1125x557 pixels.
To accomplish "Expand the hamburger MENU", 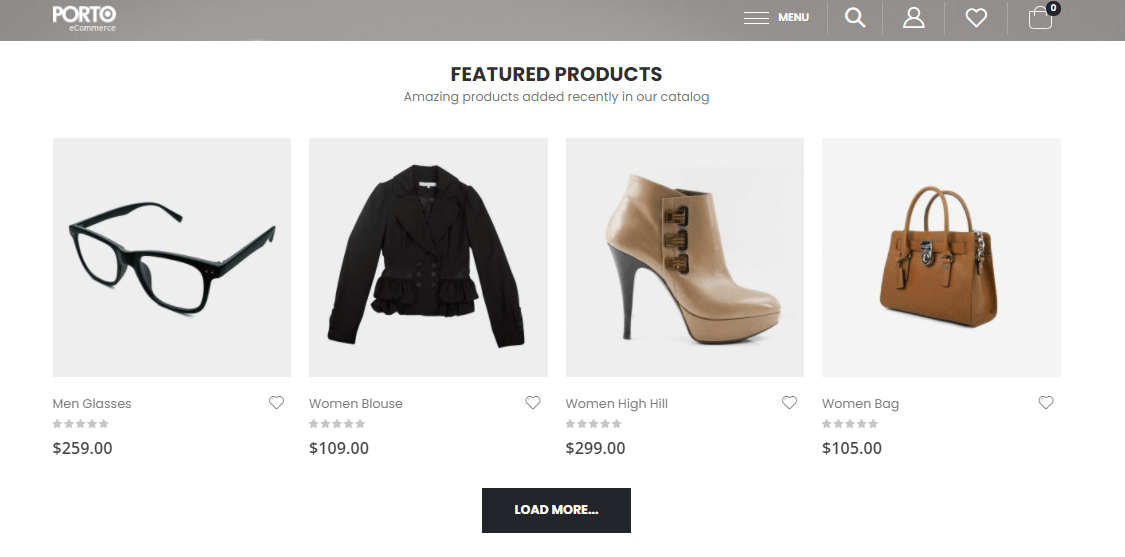I will click(x=776, y=17).
